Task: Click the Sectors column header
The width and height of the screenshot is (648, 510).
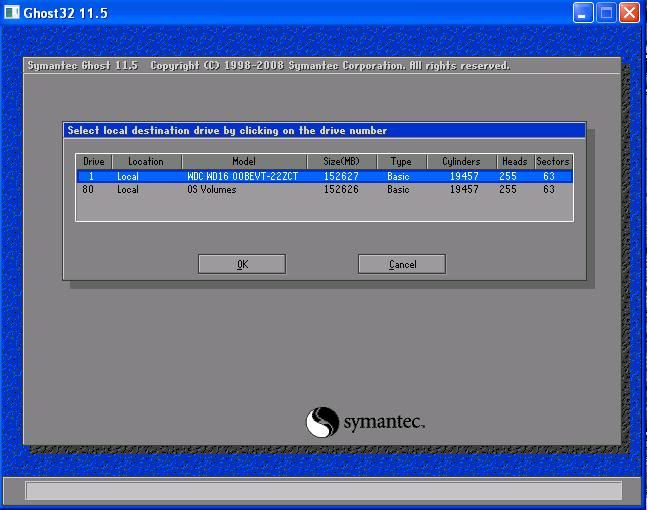Action: (553, 162)
